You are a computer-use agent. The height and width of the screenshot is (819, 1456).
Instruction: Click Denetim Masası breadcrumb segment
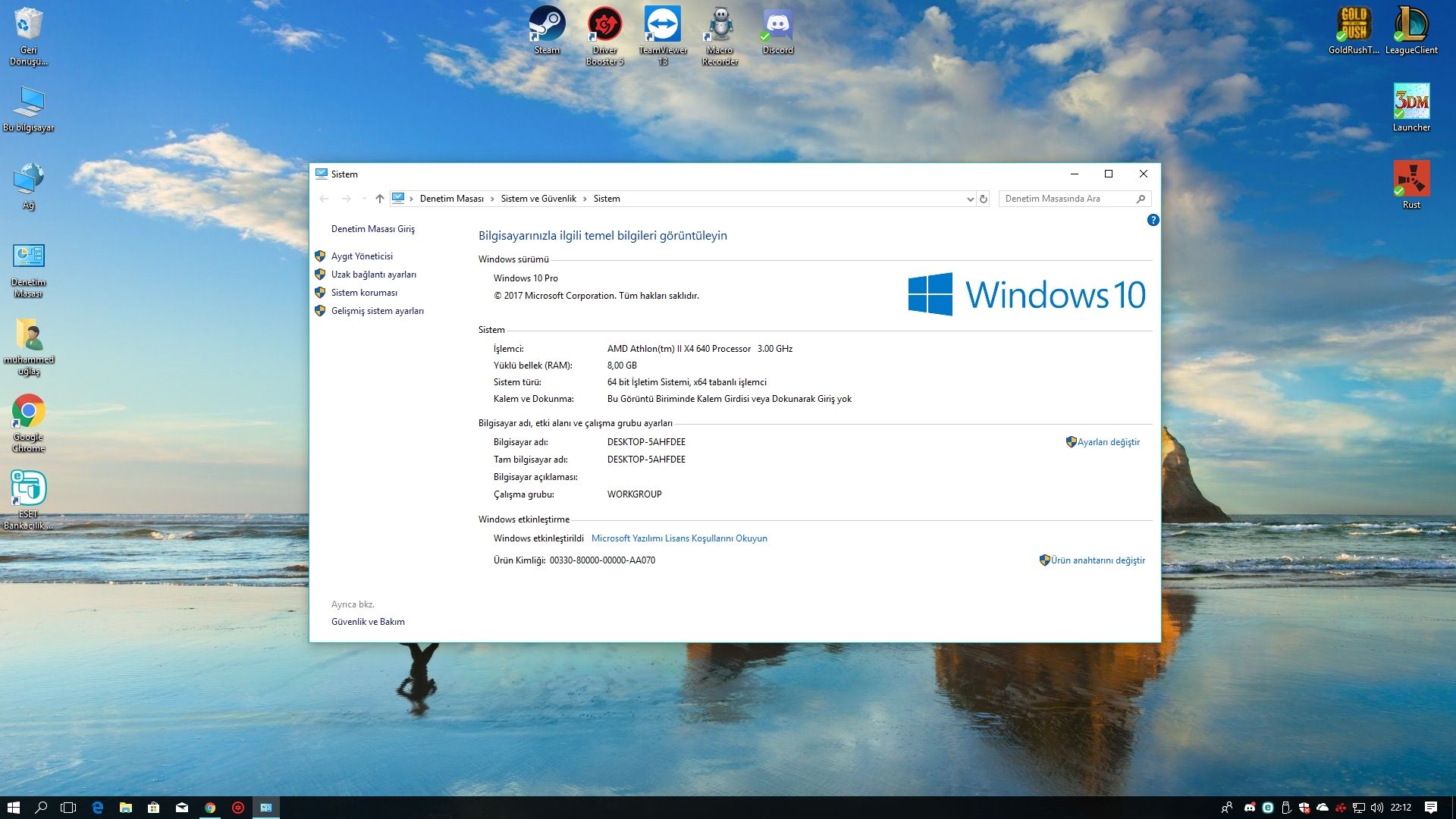451,199
